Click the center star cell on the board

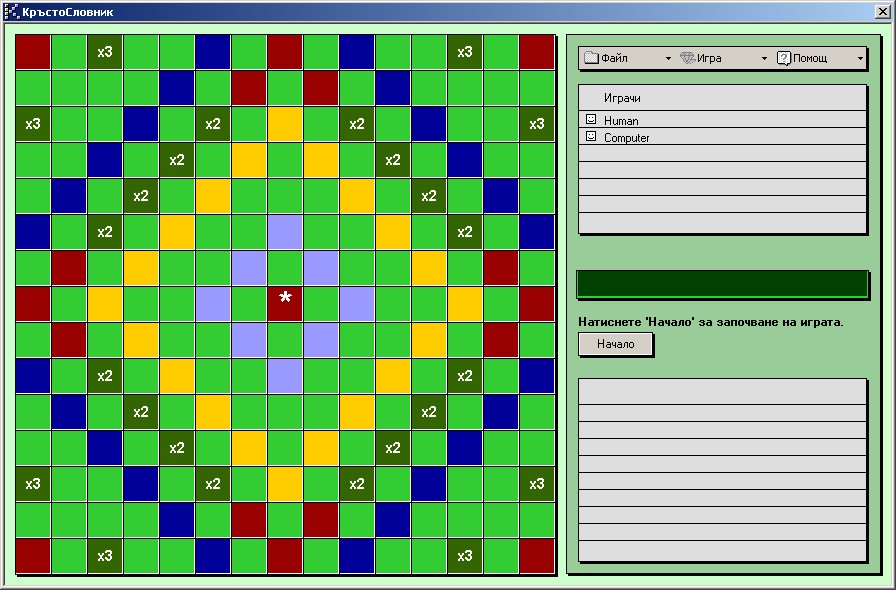[x=285, y=304]
